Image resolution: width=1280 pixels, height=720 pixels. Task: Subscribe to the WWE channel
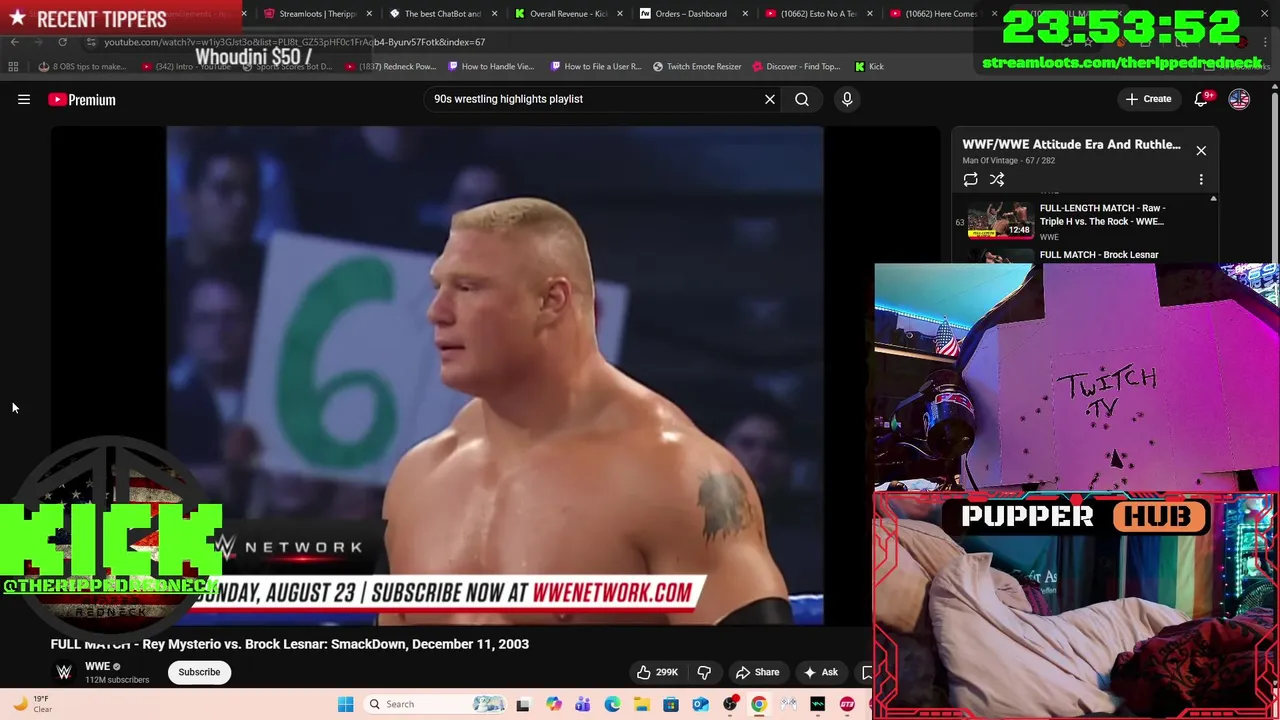click(x=199, y=672)
